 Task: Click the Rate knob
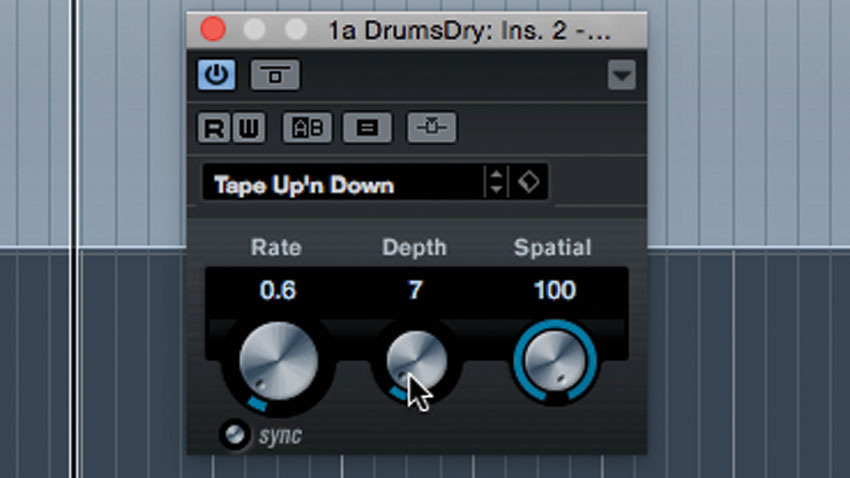(x=278, y=361)
